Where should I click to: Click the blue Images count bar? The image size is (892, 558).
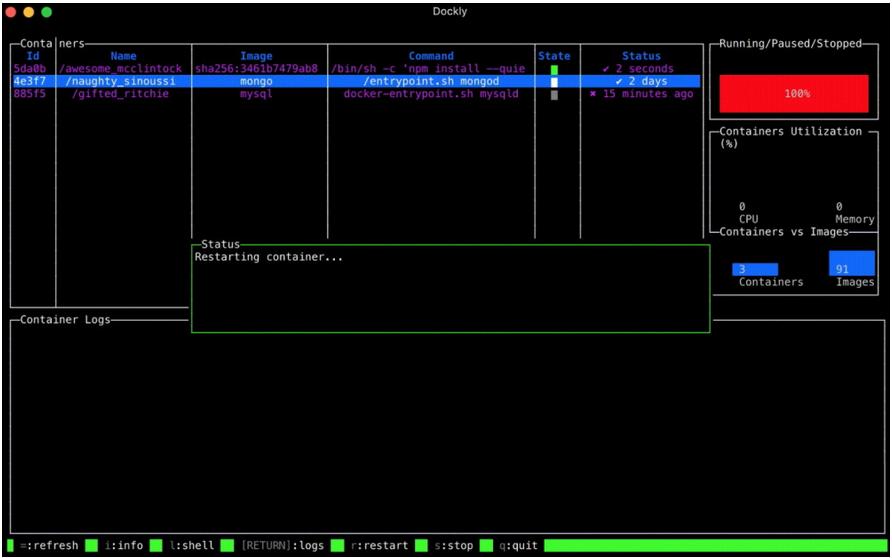click(851, 264)
